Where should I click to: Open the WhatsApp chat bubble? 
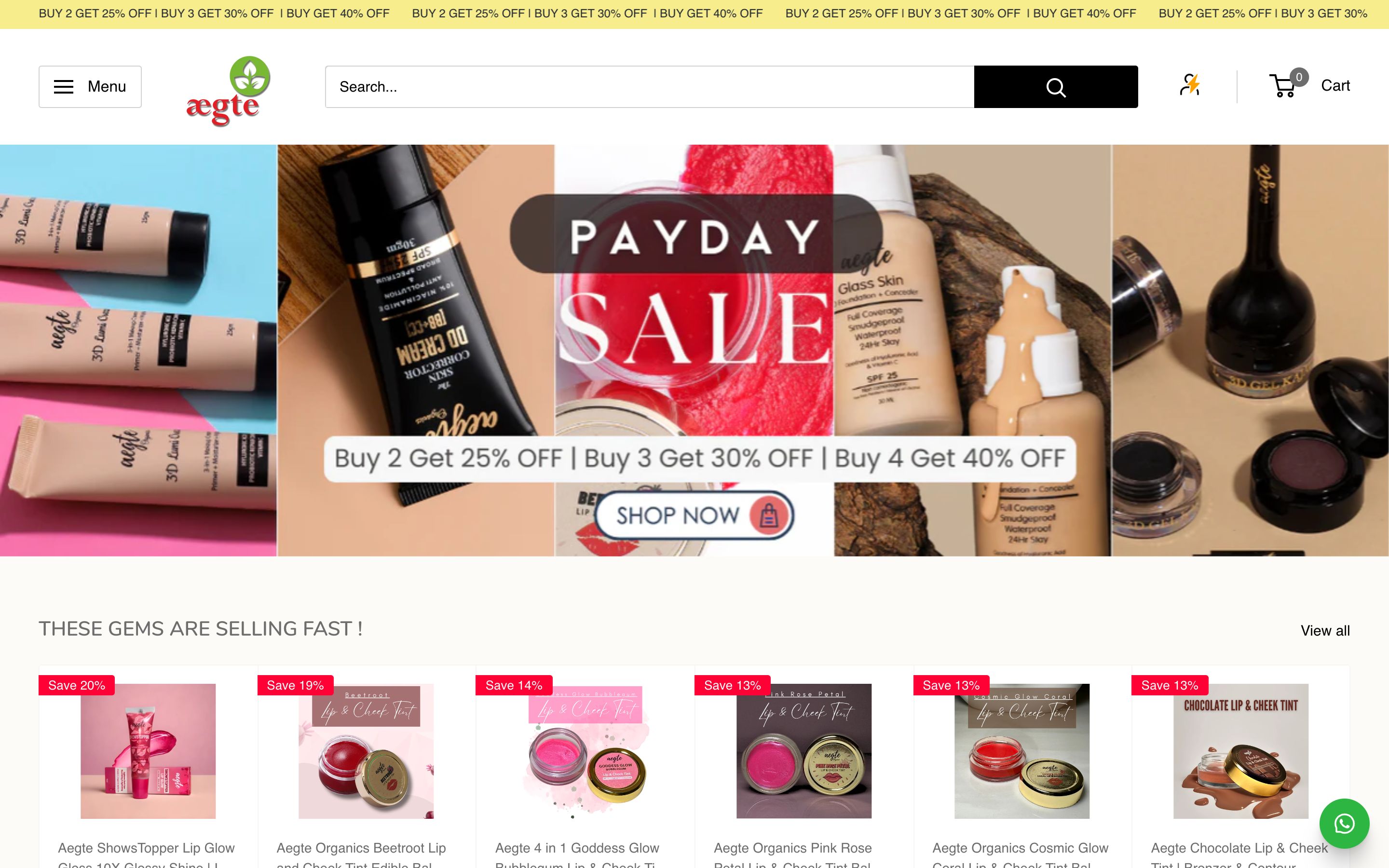pyautogui.click(x=1344, y=824)
